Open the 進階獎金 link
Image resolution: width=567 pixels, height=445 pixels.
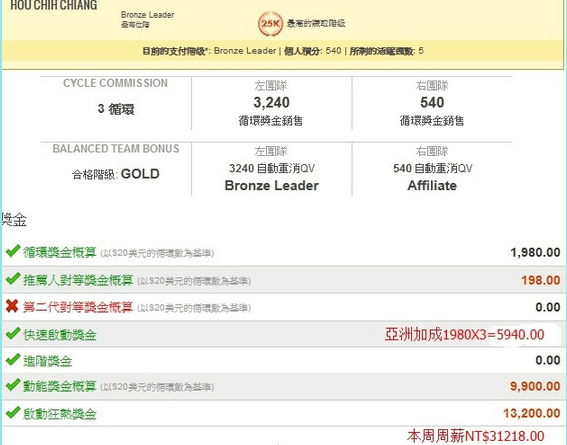tap(47, 361)
